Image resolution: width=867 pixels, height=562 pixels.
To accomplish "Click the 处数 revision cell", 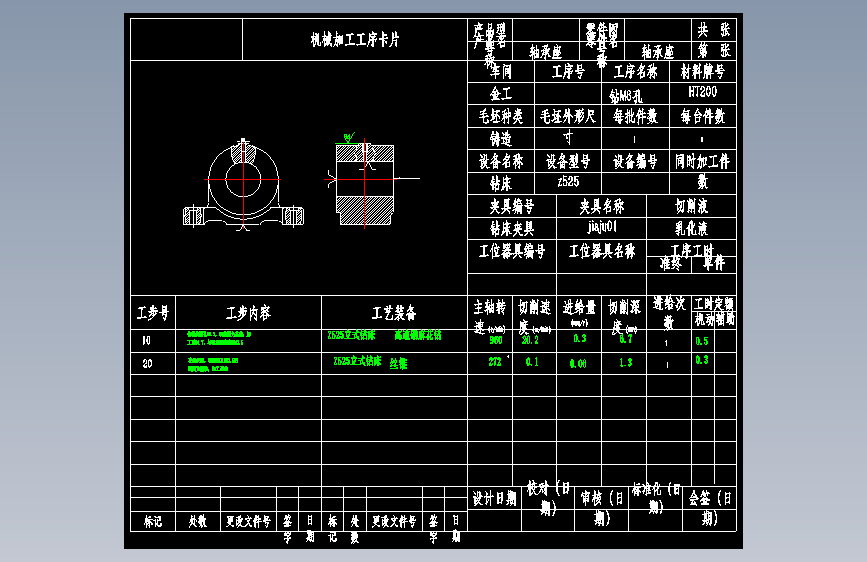I will tap(197, 522).
